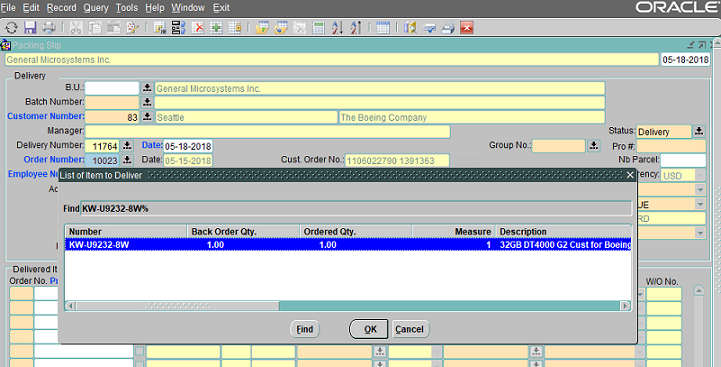Click the blue checkmark toolbar icon
This screenshot has height=367, width=721.
tap(429, 28)
